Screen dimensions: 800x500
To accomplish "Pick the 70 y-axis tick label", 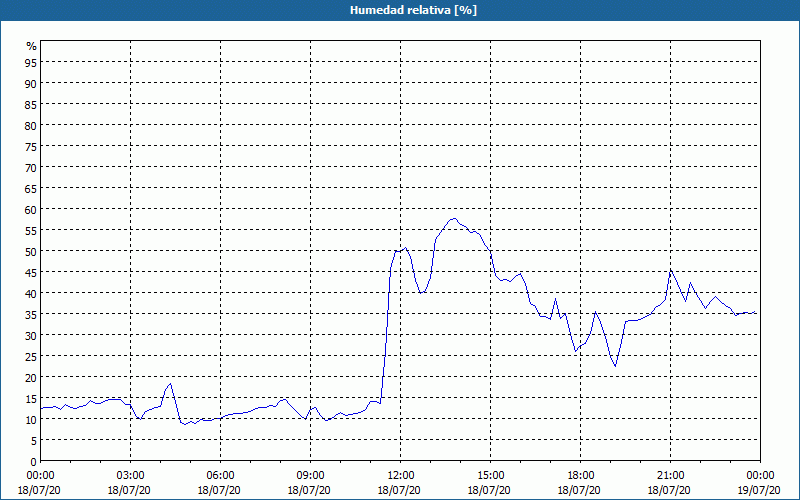I will pyautogui.click(x=31, y=168).
